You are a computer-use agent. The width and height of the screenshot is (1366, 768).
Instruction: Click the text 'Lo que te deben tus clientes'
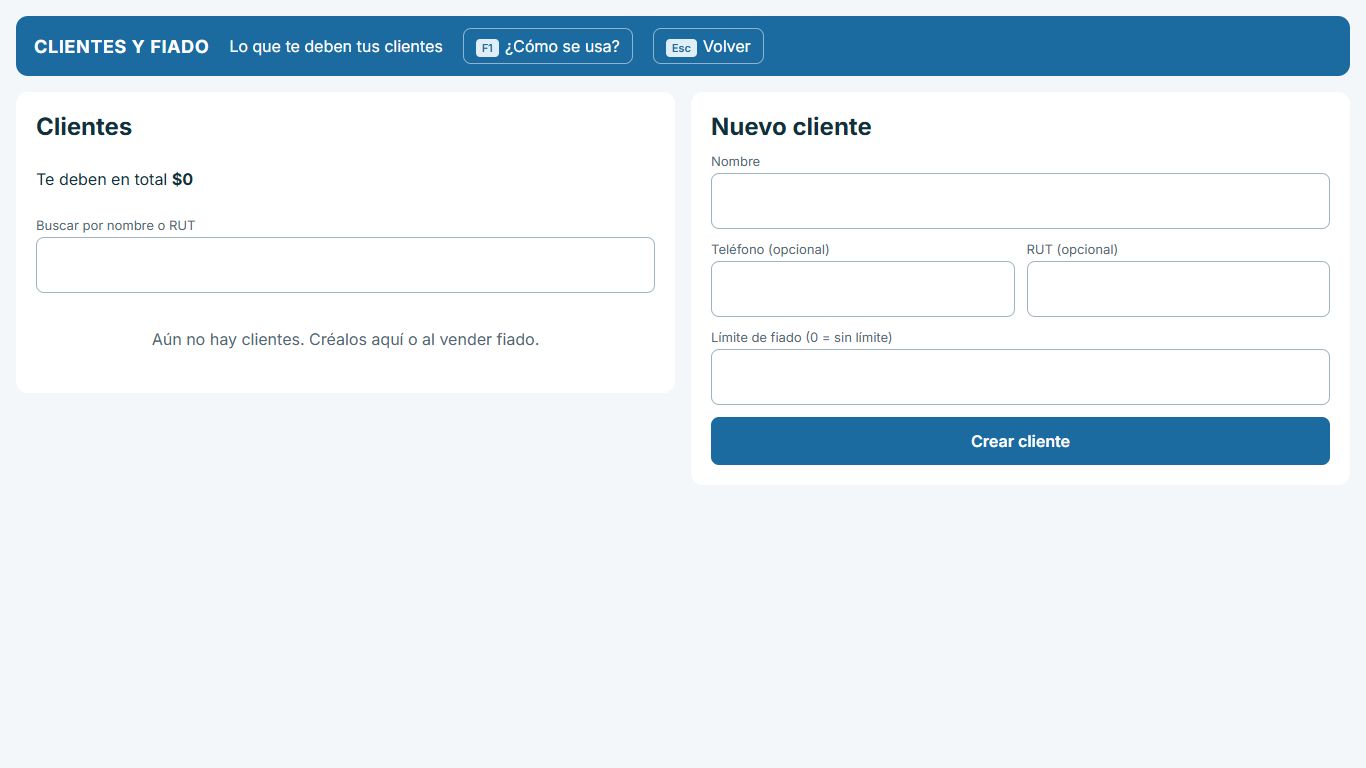(336, 46)
